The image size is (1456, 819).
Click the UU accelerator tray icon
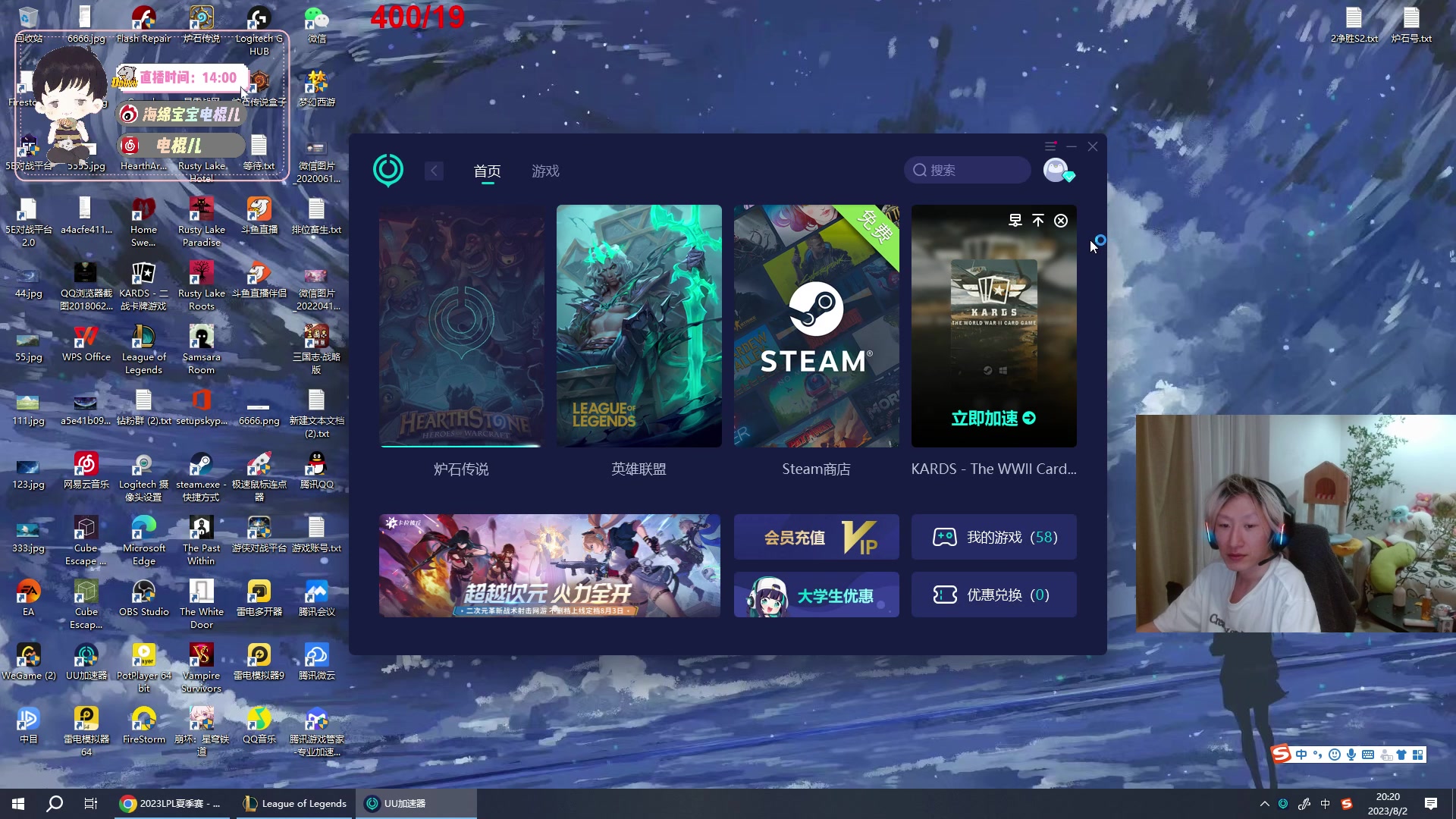[1283, 804]
